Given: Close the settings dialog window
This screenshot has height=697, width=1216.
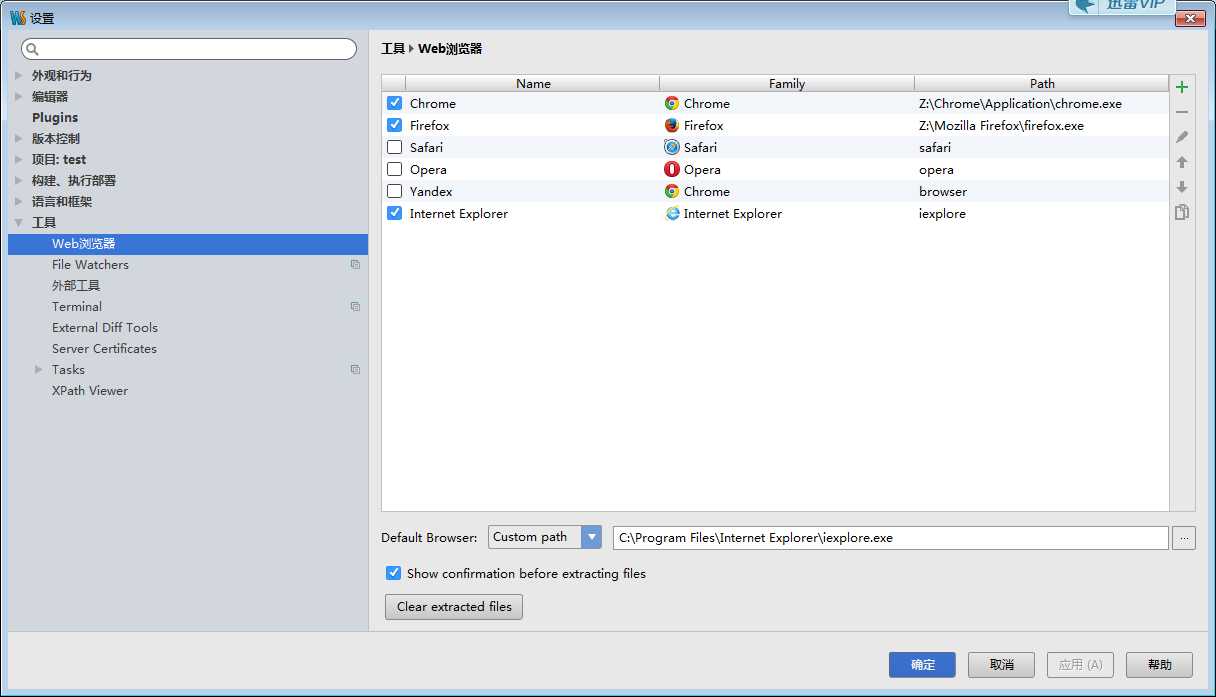Looking at the screenshot, I should (x=1189, y=18).
